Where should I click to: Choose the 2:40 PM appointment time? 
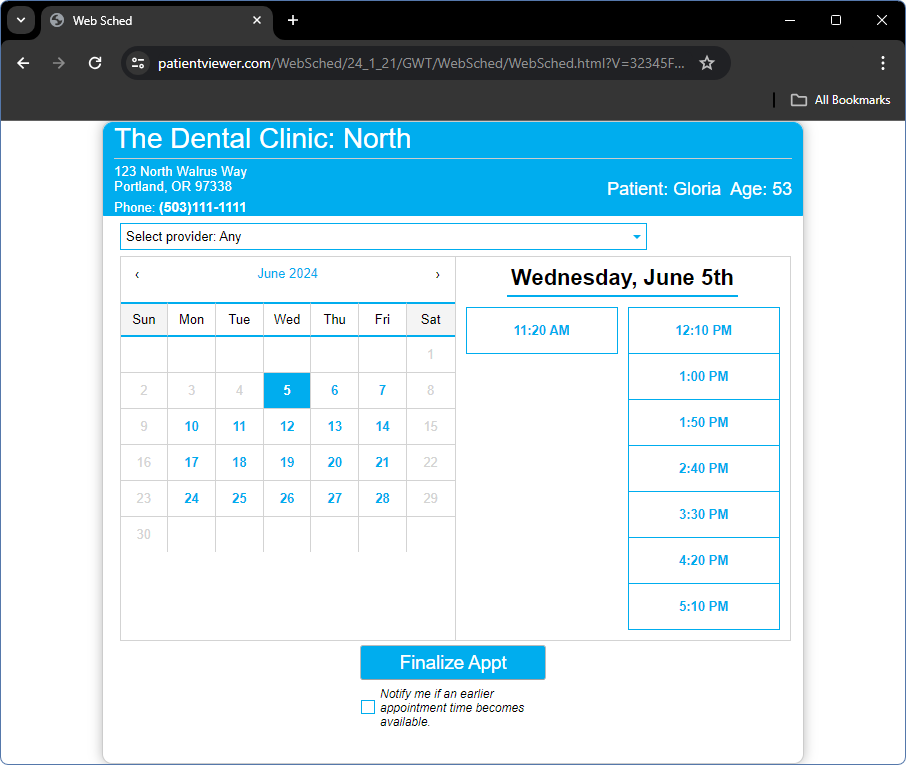pos(703,468)
